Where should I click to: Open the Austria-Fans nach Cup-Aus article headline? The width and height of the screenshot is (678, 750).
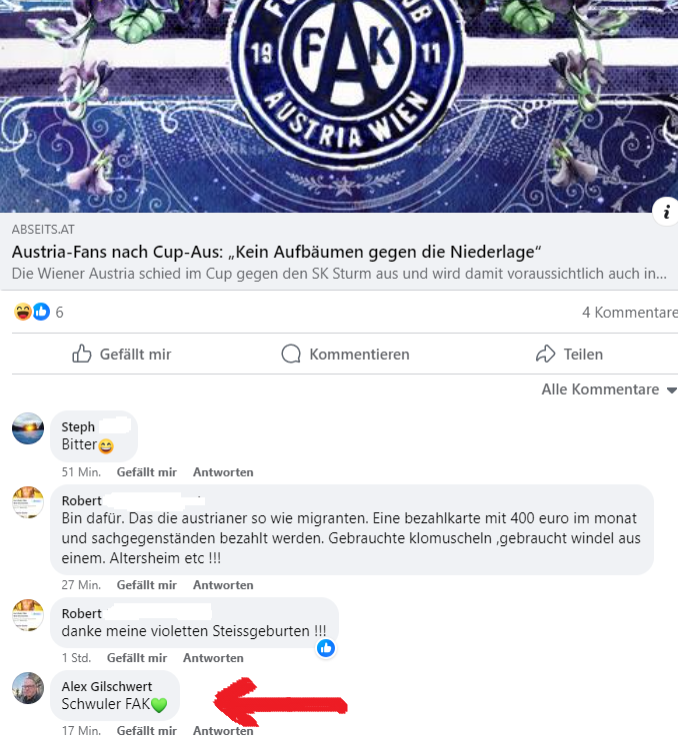pos(277,252)
